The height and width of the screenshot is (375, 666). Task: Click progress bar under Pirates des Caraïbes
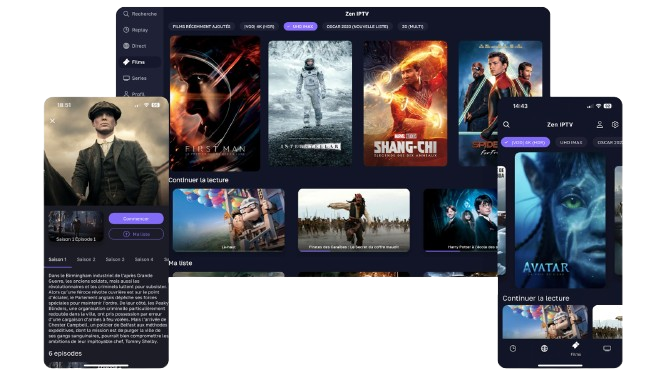pos(354,251)
